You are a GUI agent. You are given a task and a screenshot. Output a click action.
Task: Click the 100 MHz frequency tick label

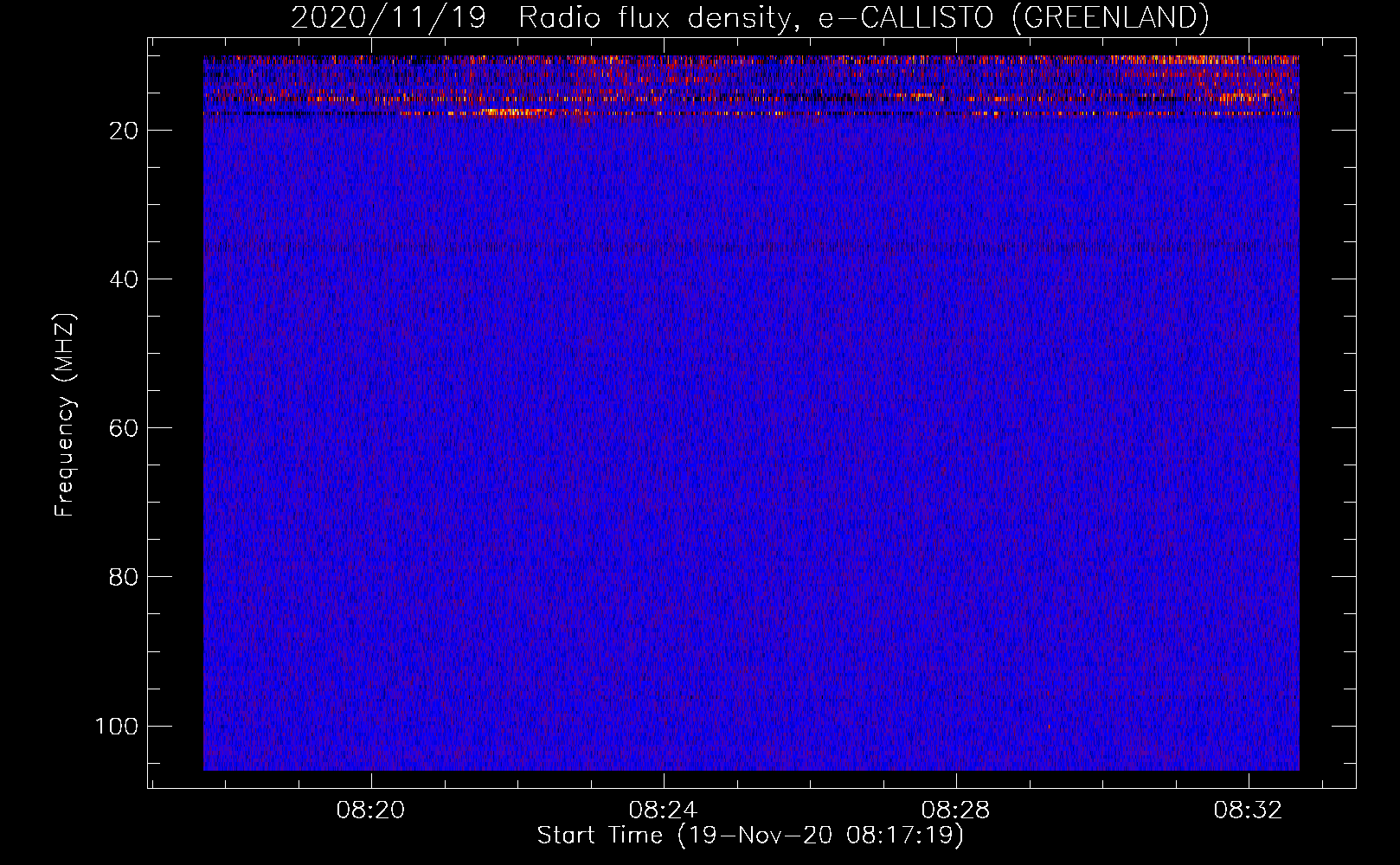[117, 726]
